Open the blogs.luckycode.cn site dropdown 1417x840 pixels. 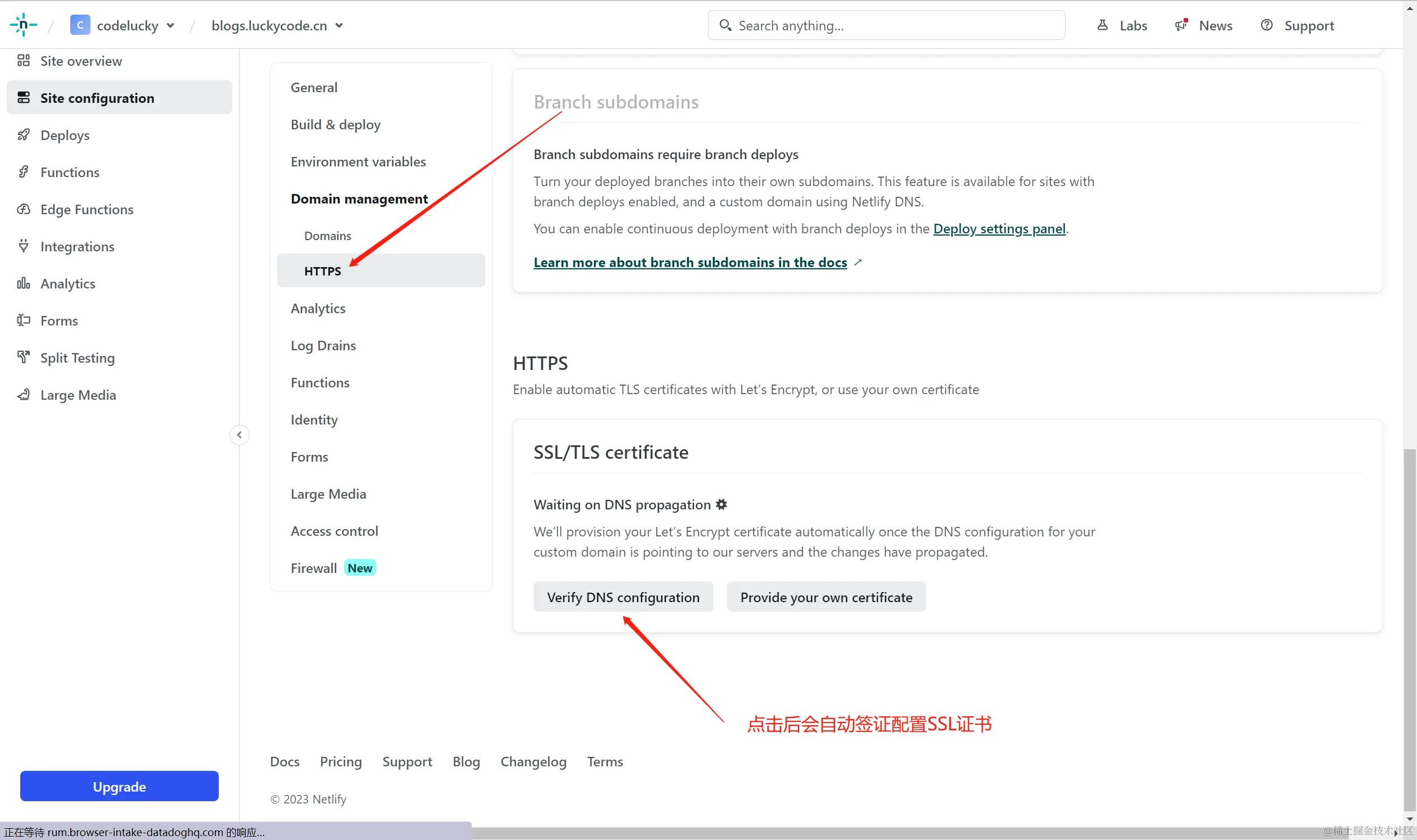click(x=277, y=25)
